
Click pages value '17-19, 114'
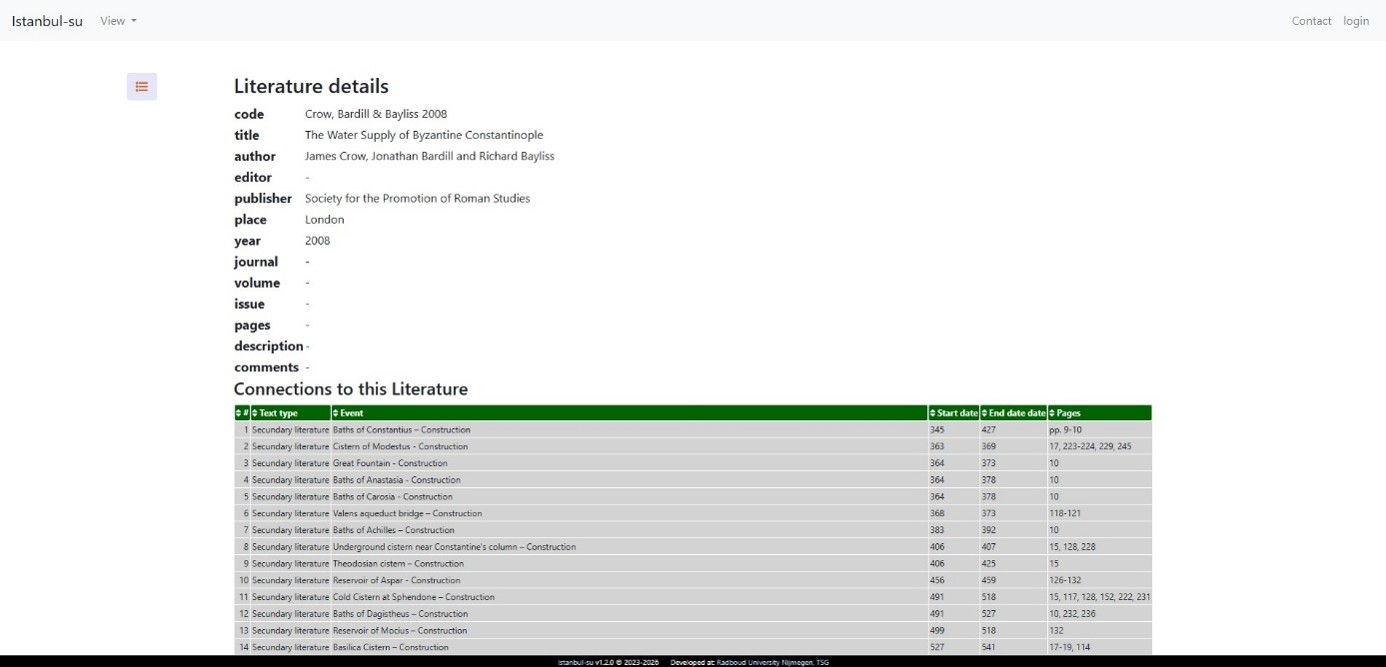pos(1069,647)
